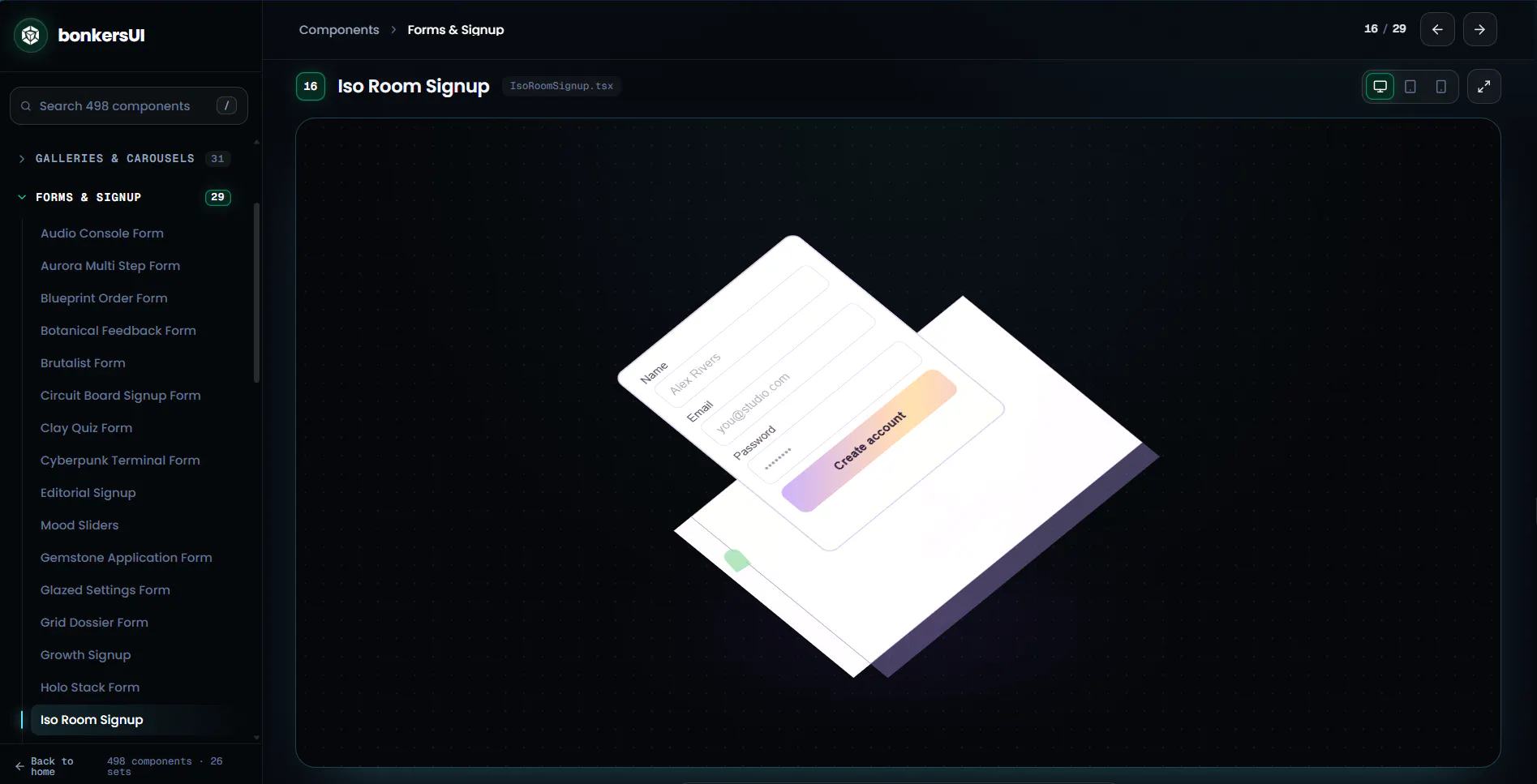The height and width of the screenshot is (784, 1537).
Task: Open Growth Signup
Action: [x=85, y=655]
